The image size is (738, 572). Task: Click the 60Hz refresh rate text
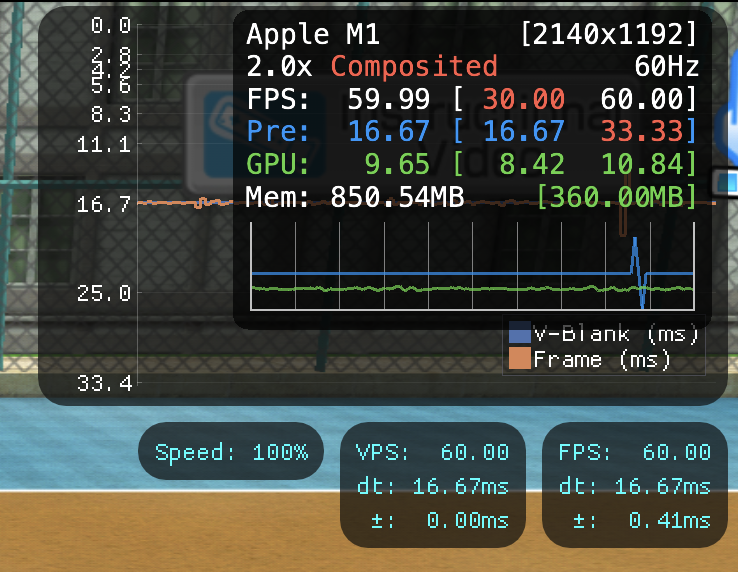tap(666, 66)
